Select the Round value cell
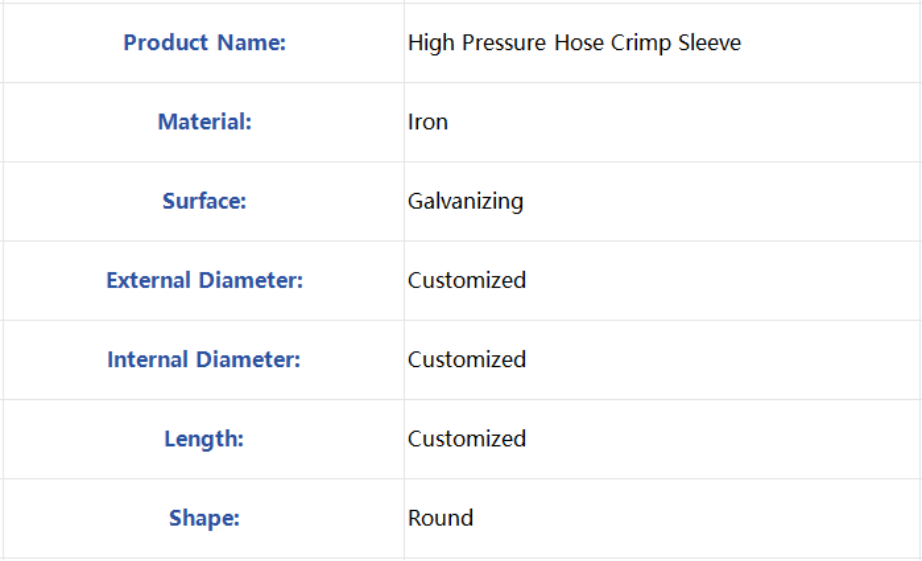 pos(662,518)
